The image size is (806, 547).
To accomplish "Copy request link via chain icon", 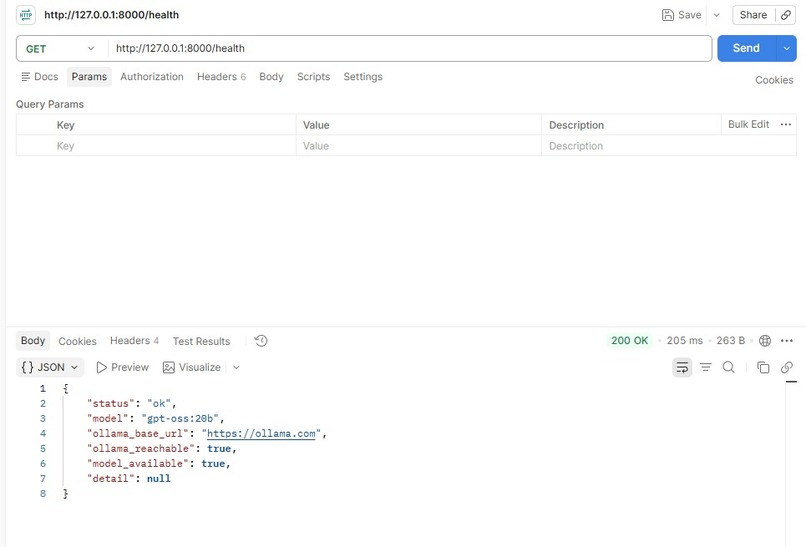I will [x=785, y=15].
